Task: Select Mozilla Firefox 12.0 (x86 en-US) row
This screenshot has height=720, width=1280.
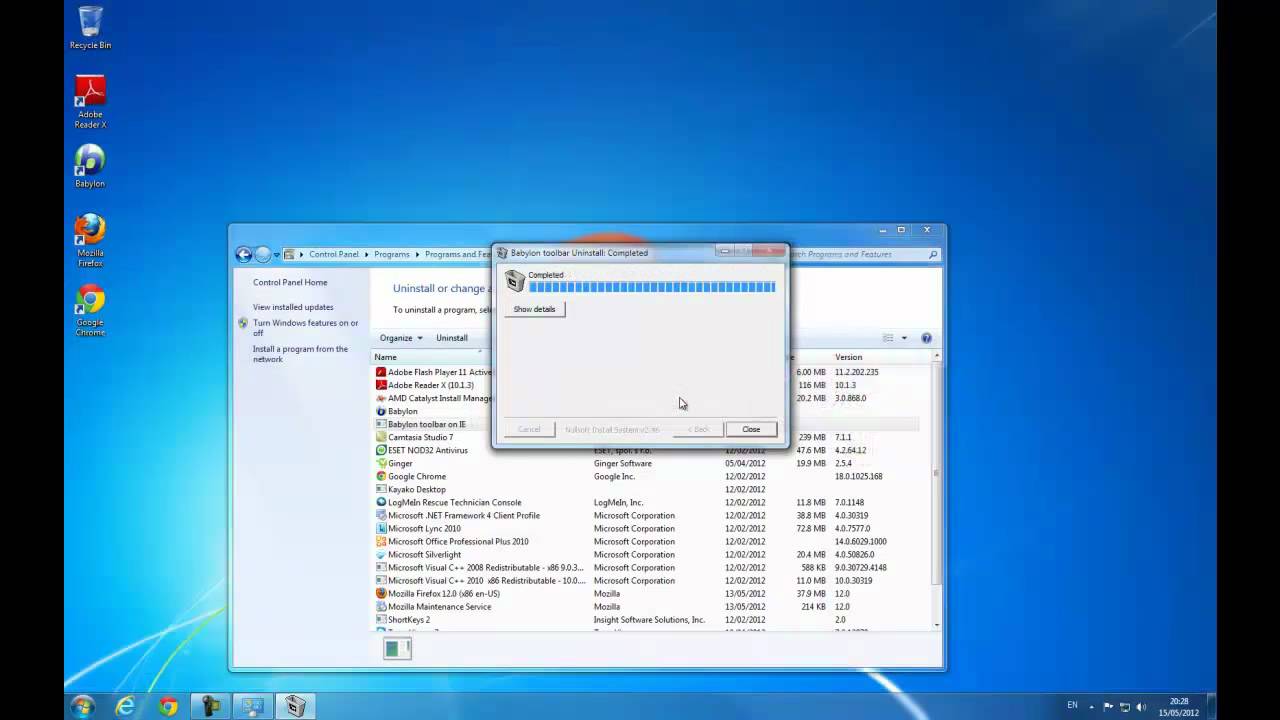Action: pyautogui.click(x=646, y=593)
